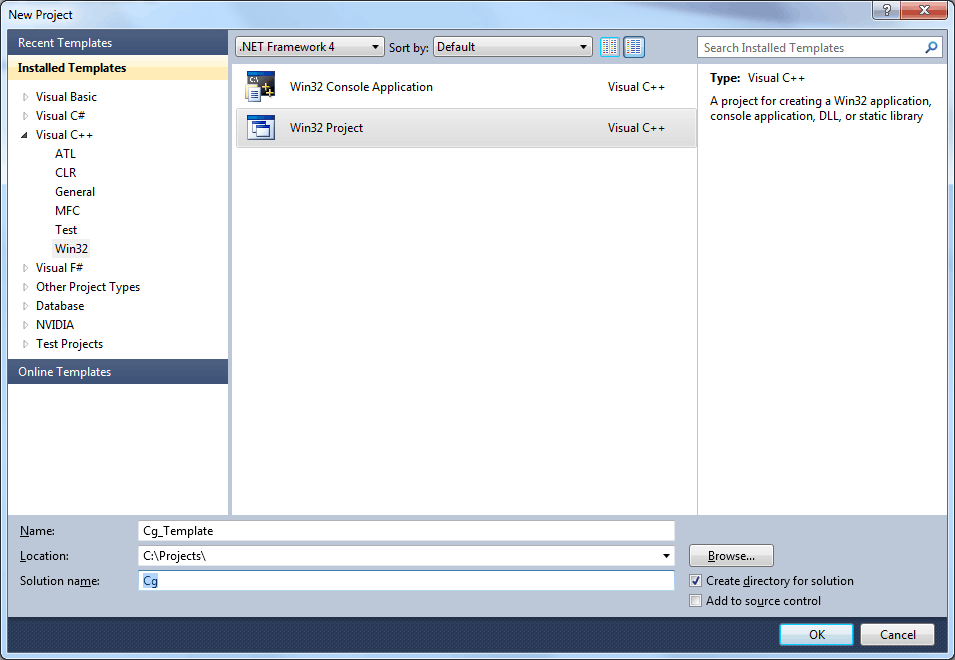Click the Name field with Cg_Template

pyautogui.click(x=406, y=531)
